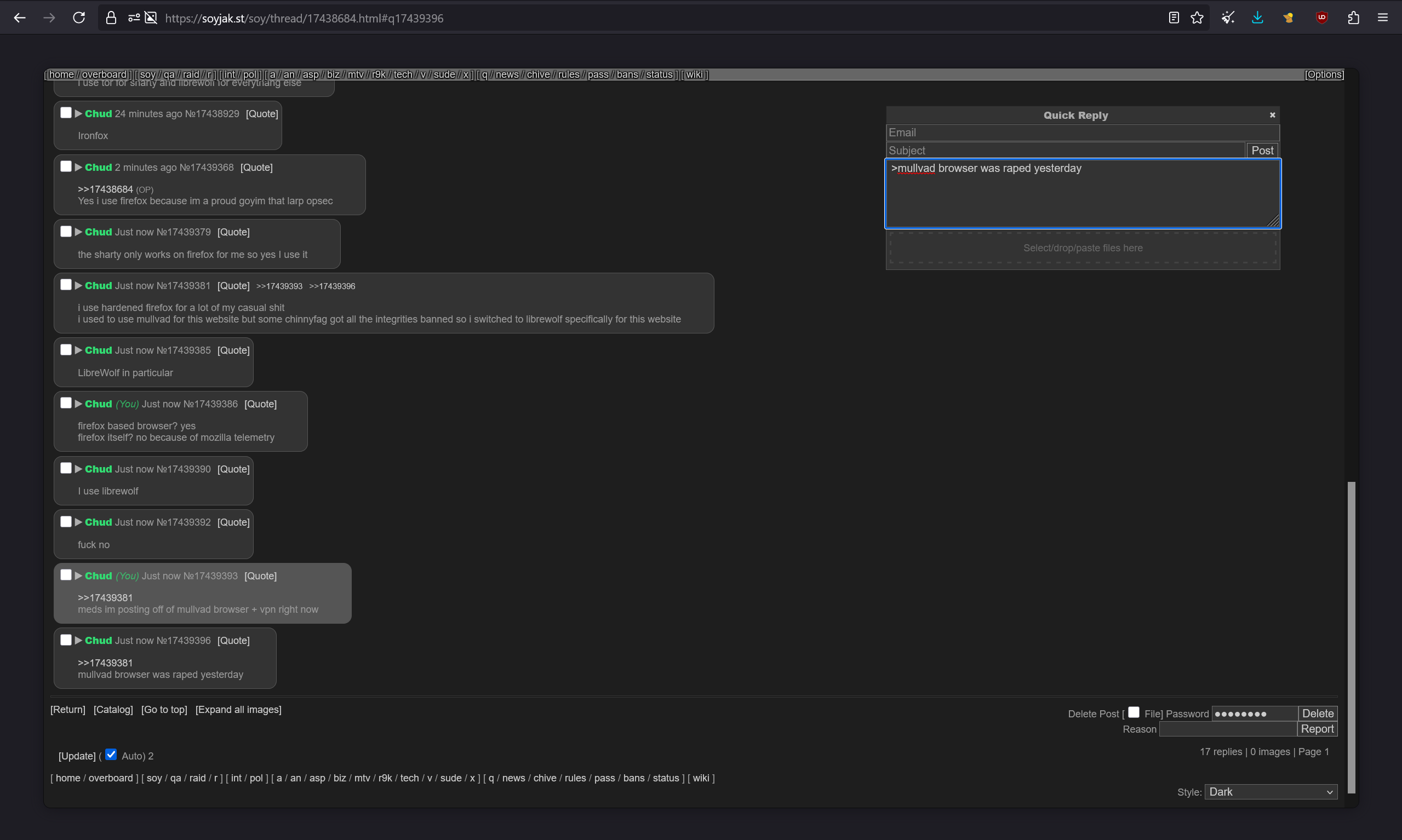Open the [Catalog] link
Image resolution: width=1402 pixels, height=840 pixels.
[113, 709]
